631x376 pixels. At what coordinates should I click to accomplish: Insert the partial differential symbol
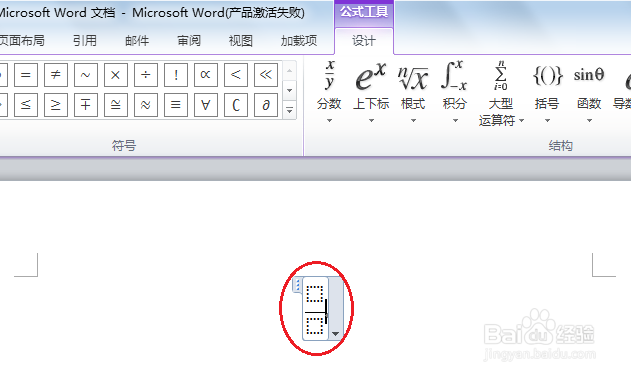coord(266,105)
